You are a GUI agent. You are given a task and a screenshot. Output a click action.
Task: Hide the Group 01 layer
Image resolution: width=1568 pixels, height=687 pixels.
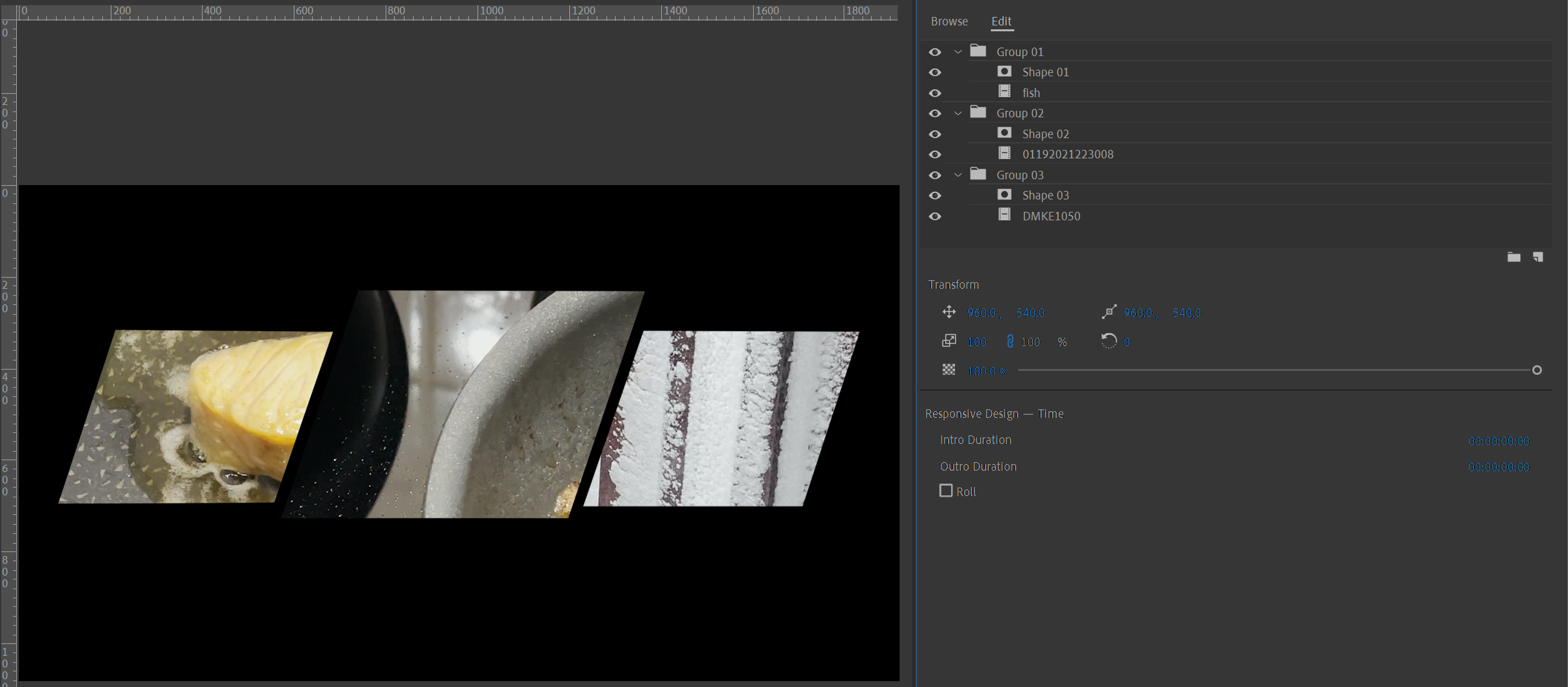[x=935, y=51]
